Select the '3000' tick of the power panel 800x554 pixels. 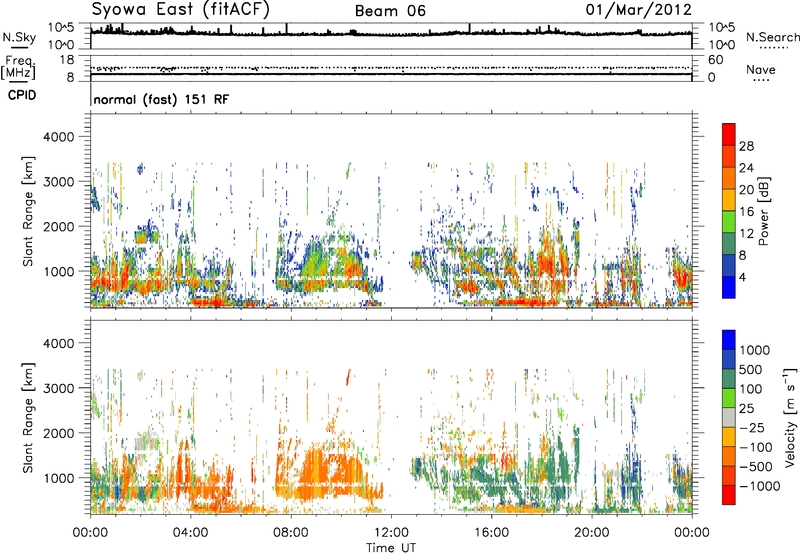pyautogui.click(x=59, y=182)
